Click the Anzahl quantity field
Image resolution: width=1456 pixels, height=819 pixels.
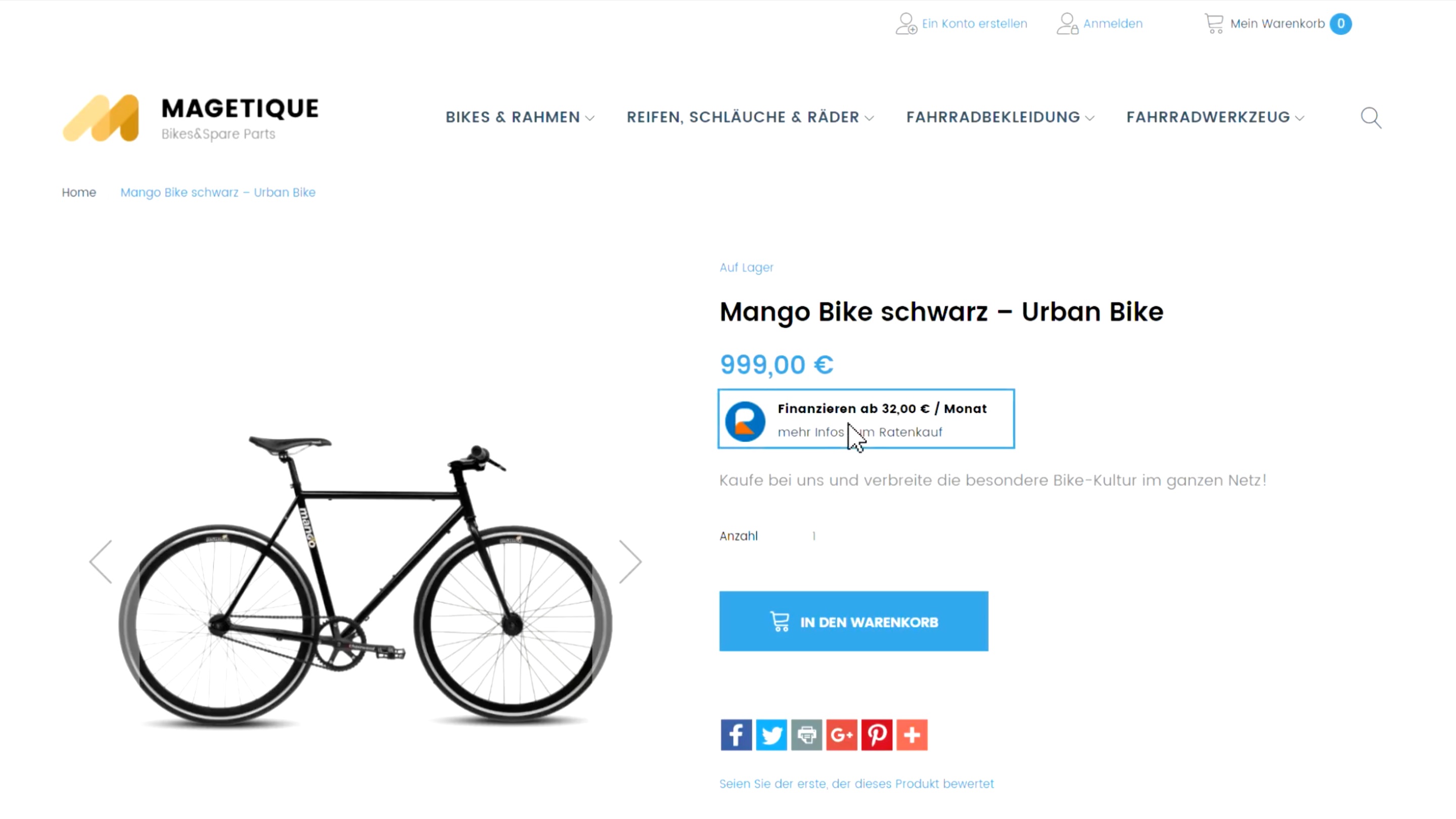pos(814,536)
